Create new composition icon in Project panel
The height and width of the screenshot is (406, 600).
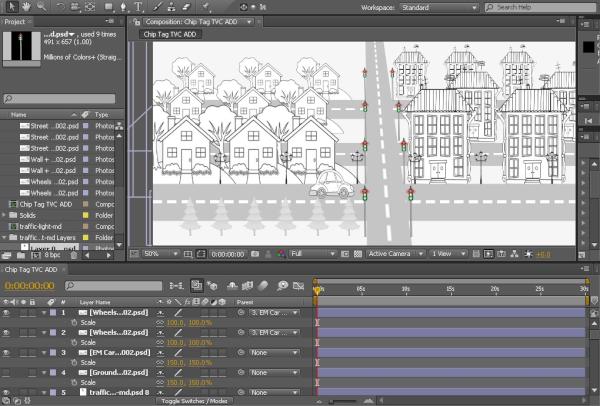35,255
